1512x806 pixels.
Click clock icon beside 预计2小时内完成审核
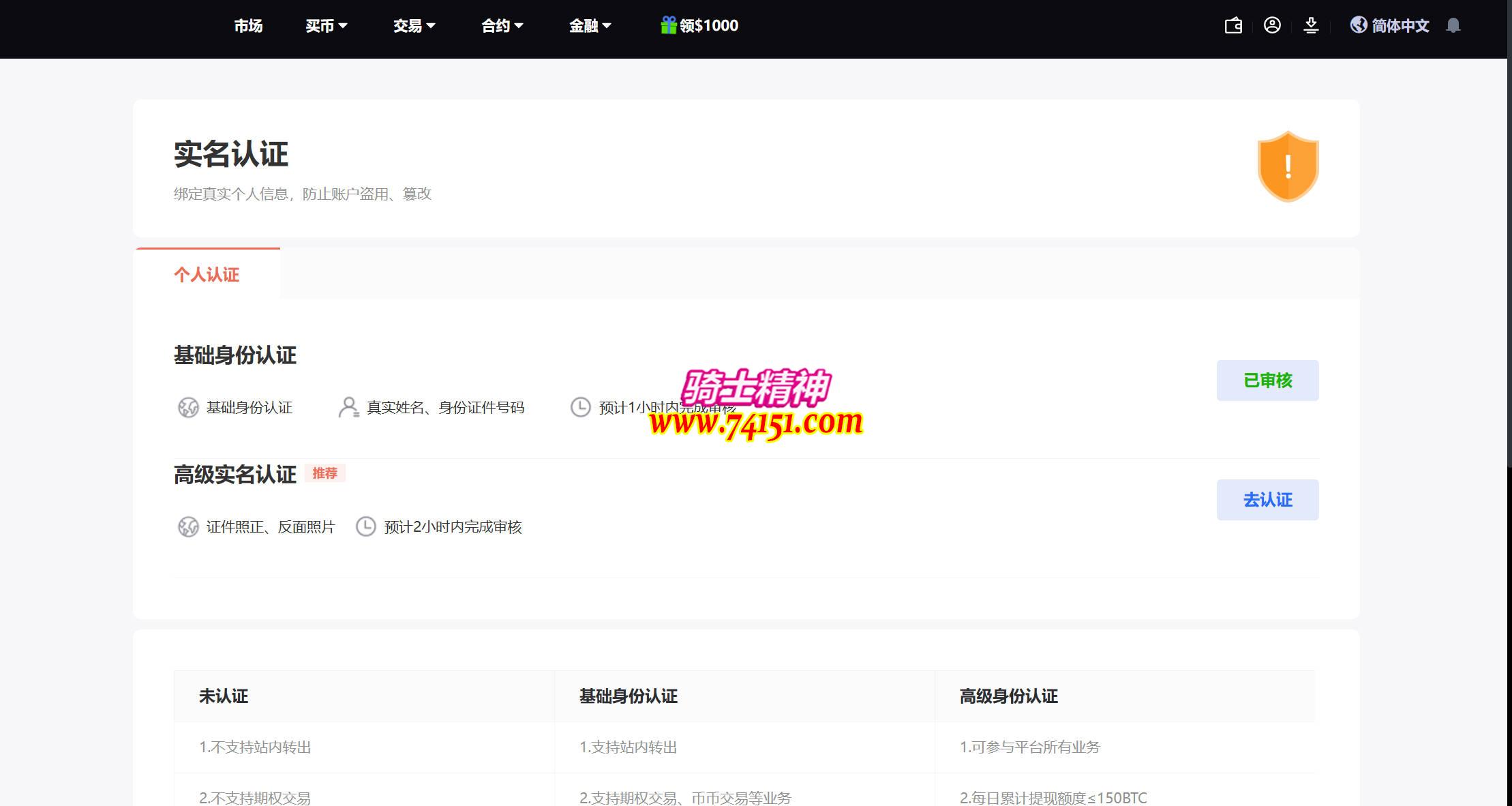[366, 526]
